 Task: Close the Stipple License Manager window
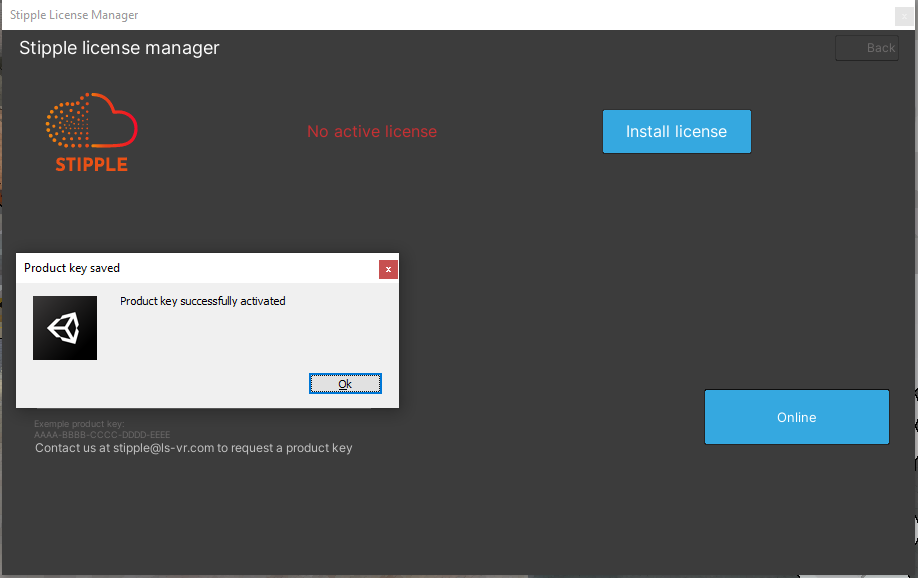(904, 16)
